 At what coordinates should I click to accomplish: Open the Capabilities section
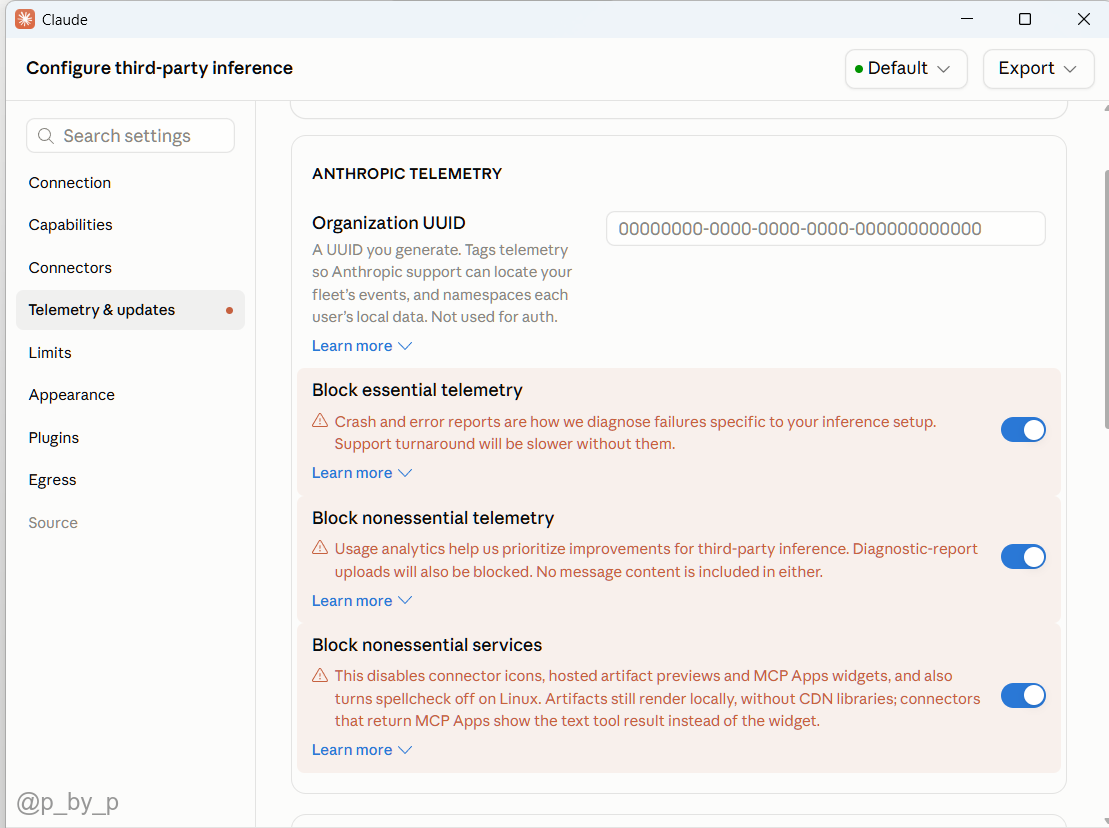click(130, 225)
